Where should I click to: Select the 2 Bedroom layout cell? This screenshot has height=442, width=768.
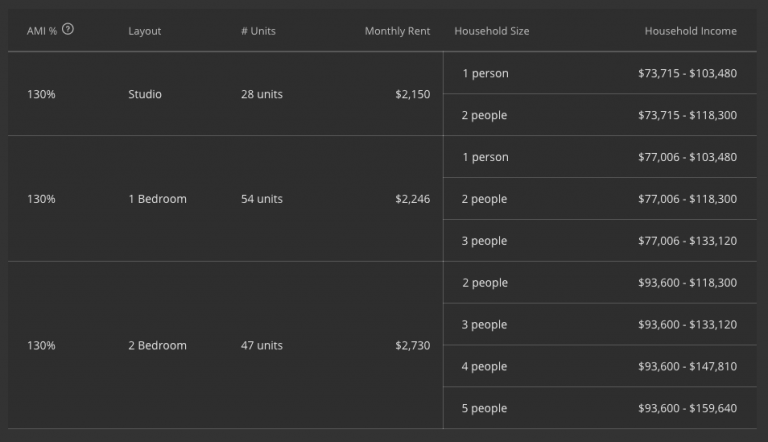click(x=157, y=345)
